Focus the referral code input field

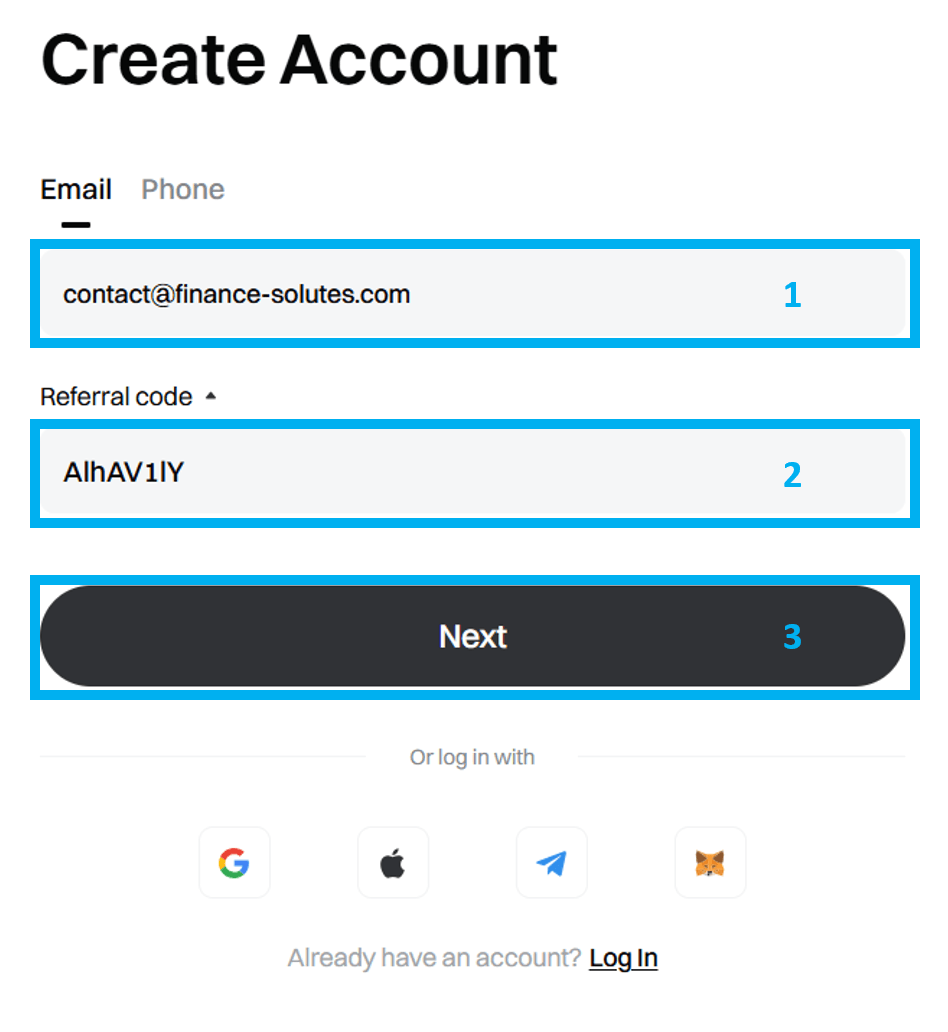pos(473,473)
